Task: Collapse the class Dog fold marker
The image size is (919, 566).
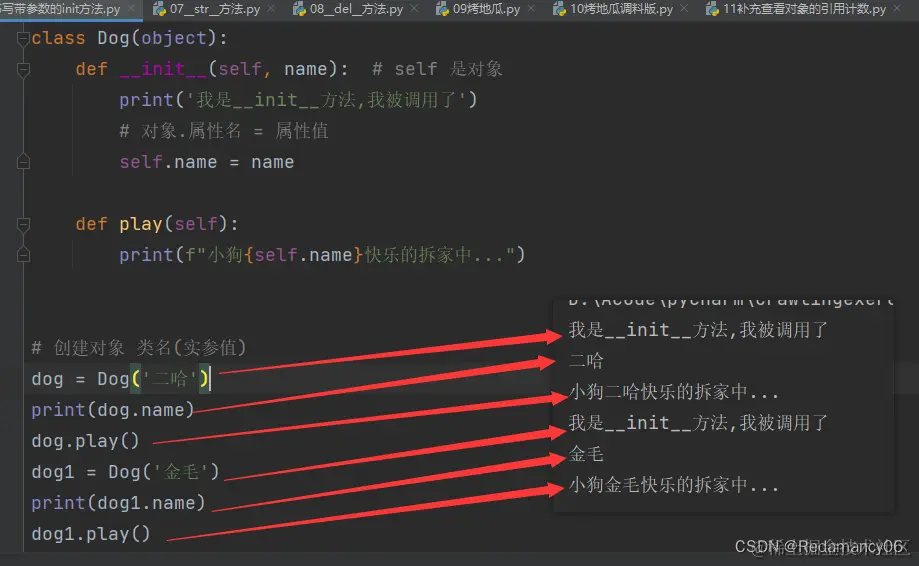Action: pyautogui.click(x=23, y=39)
